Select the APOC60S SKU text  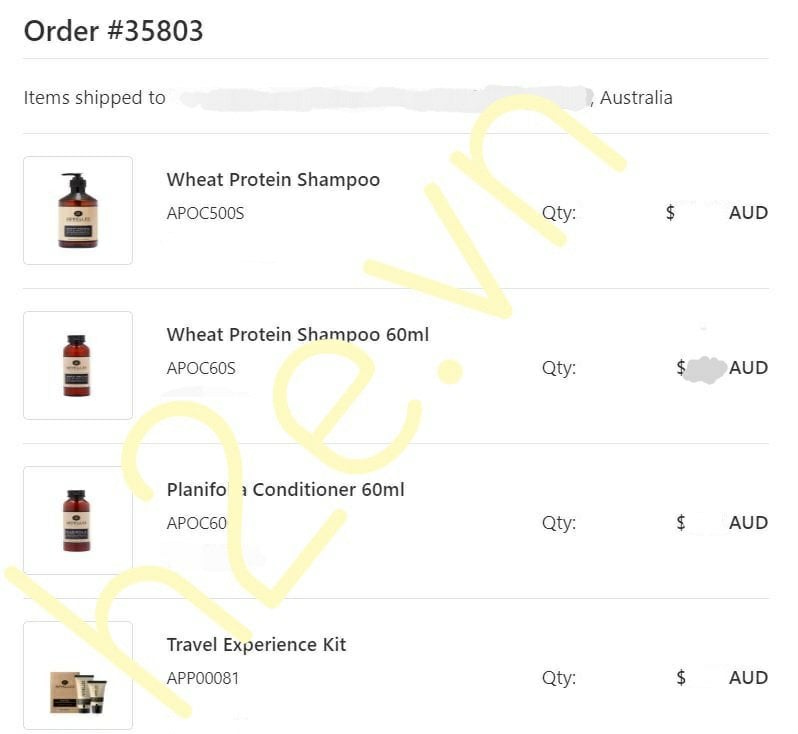point(201,367)
